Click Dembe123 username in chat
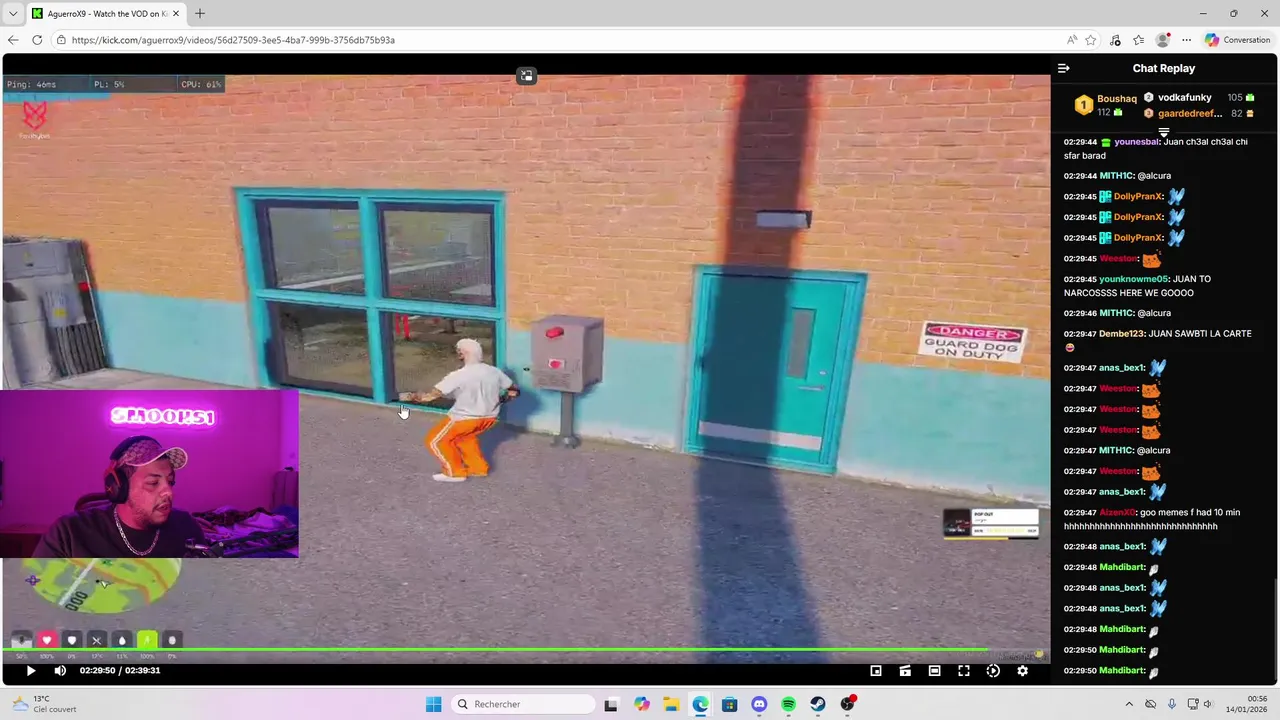The height and width of the screenshot is (720, 1280). coord(1121,334)
